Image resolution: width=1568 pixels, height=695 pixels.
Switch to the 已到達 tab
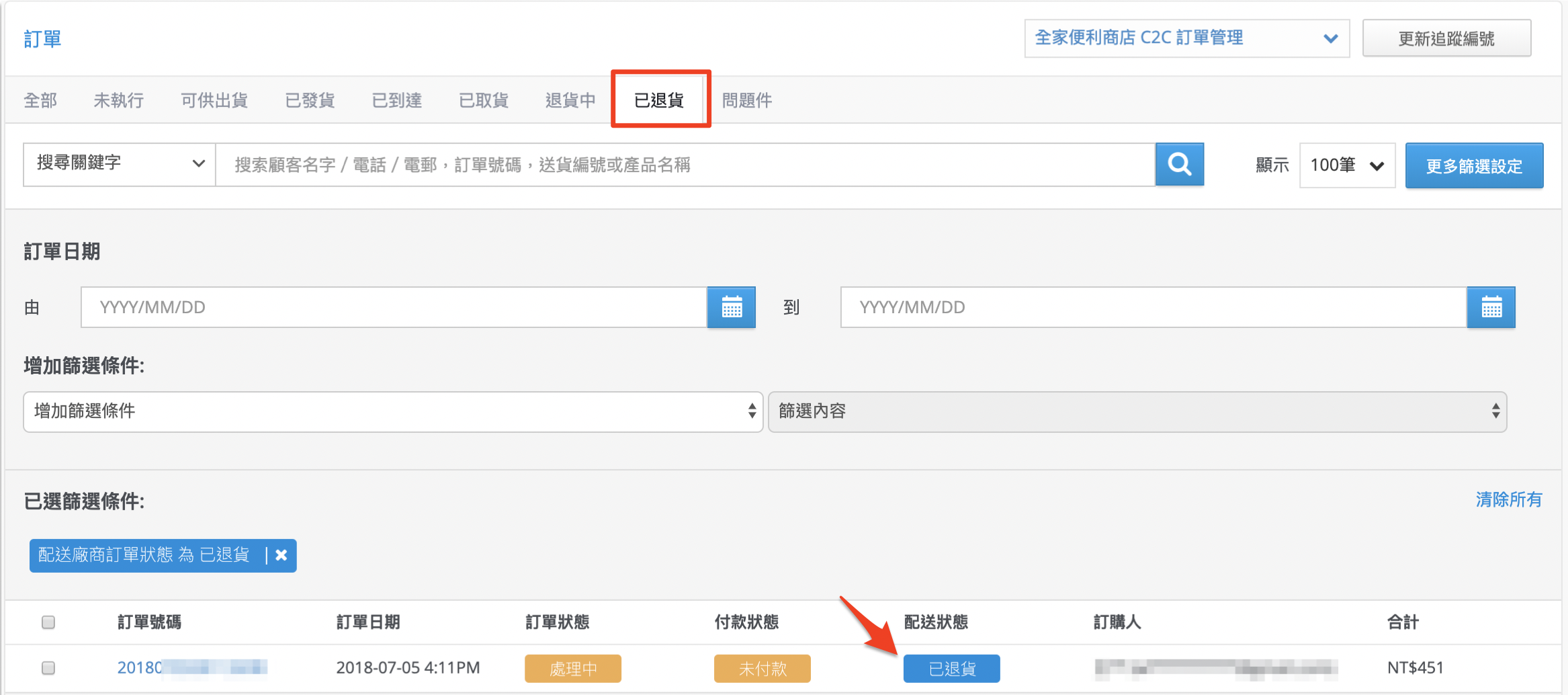tap(396, 100)
